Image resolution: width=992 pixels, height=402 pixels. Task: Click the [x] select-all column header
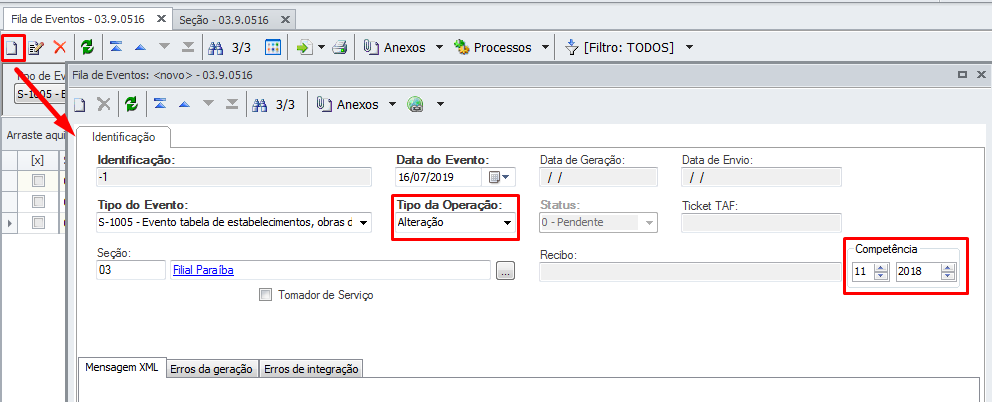[x=37, y=160]
